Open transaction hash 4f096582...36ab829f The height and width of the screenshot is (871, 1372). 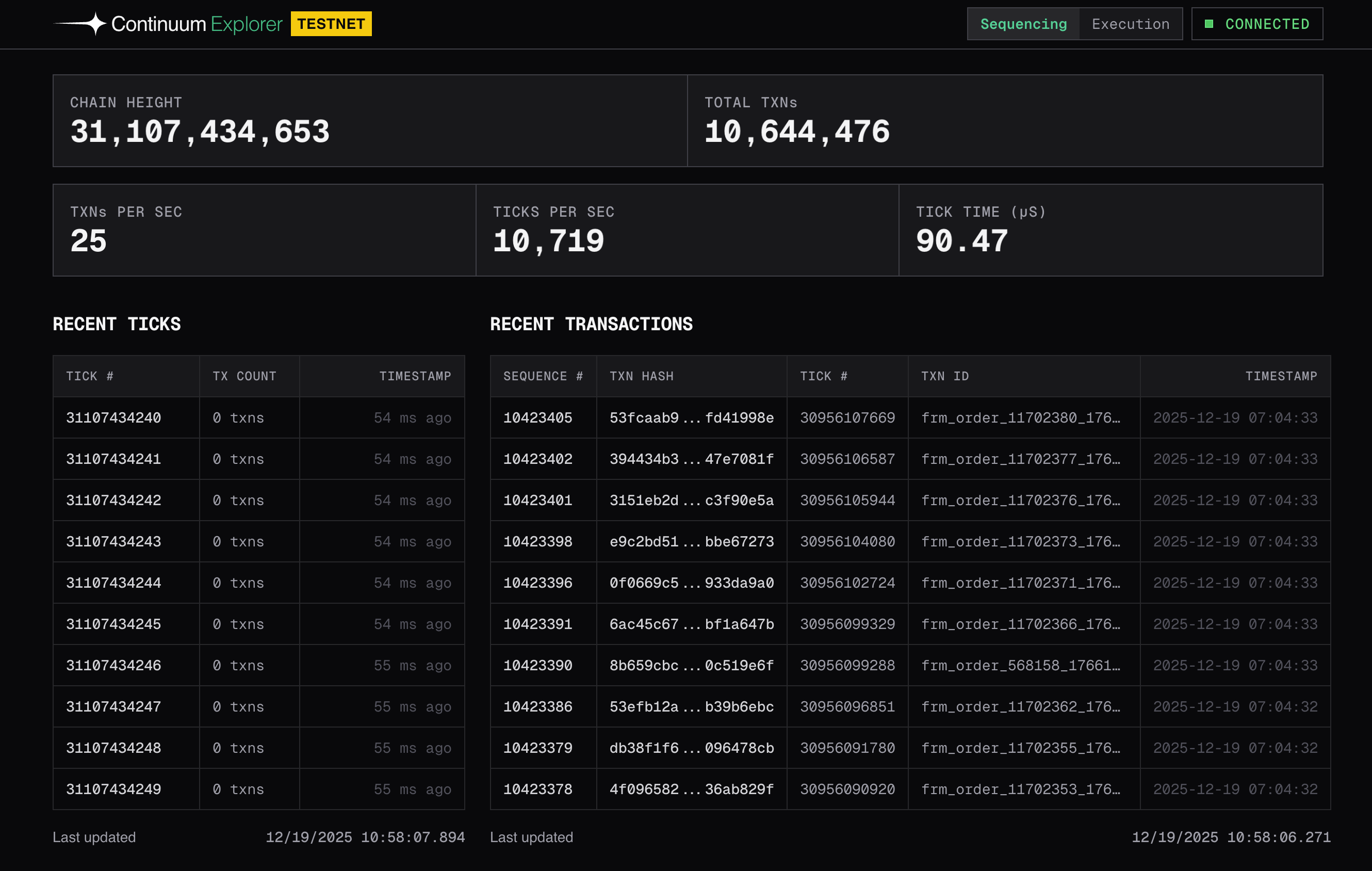[x=691, y=789]
